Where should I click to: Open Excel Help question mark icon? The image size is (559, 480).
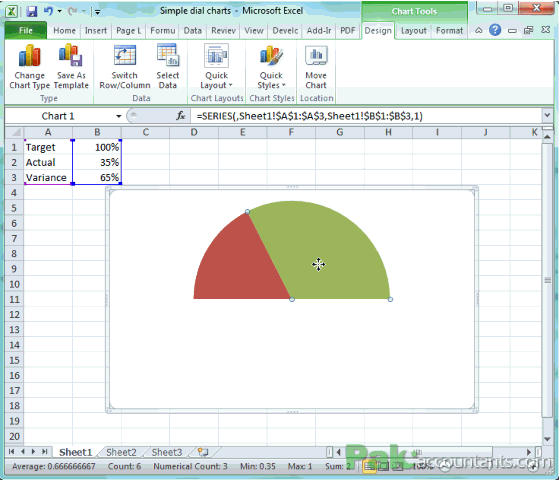point(495,30)
